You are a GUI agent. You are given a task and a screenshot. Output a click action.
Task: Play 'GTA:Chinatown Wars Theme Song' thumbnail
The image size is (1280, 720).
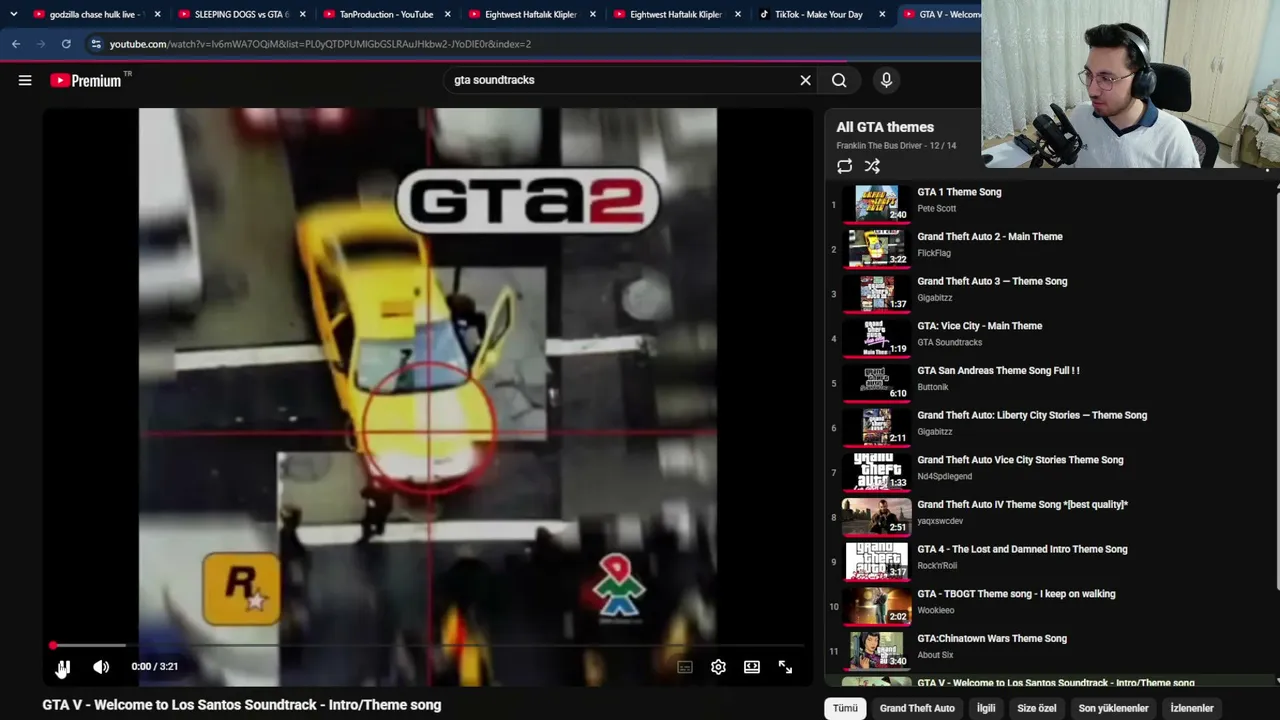[877, 650]
